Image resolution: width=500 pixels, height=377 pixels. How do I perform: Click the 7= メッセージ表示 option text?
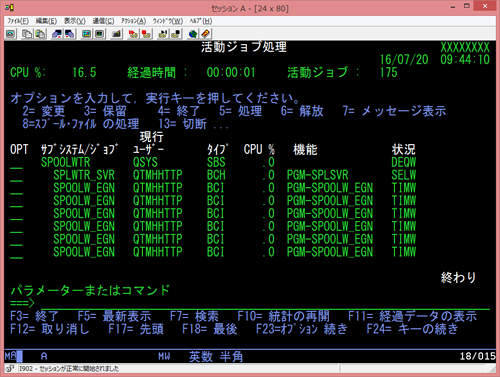click(x=394, y=111)
